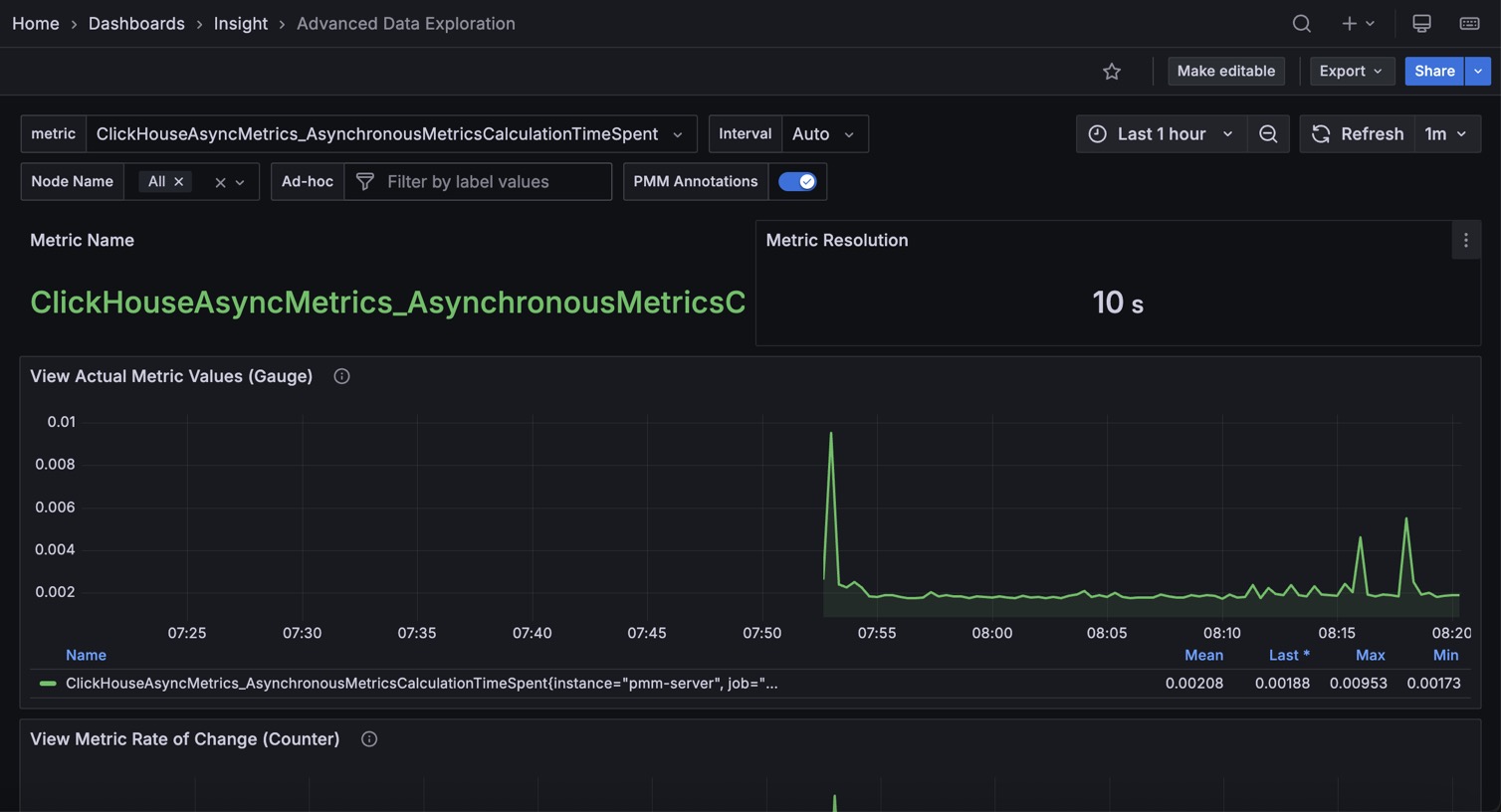Go to Home via the breadcrumb
This screenshot has height=812, width=1501.
point(35,23)
